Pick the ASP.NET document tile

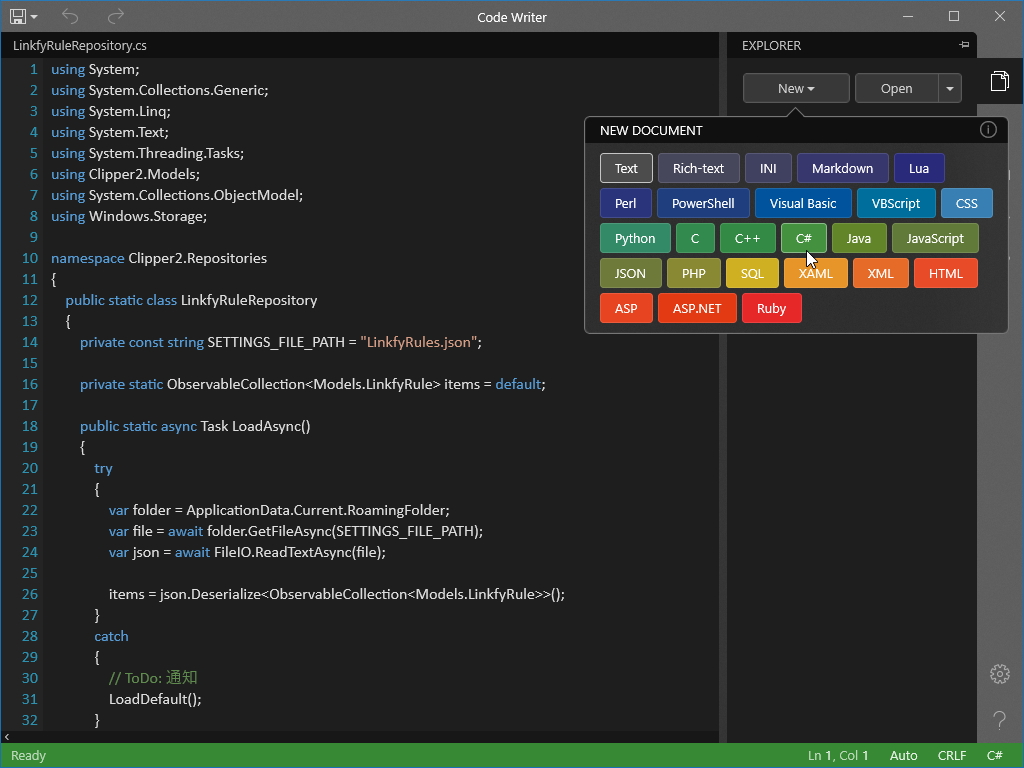(697, 308)
